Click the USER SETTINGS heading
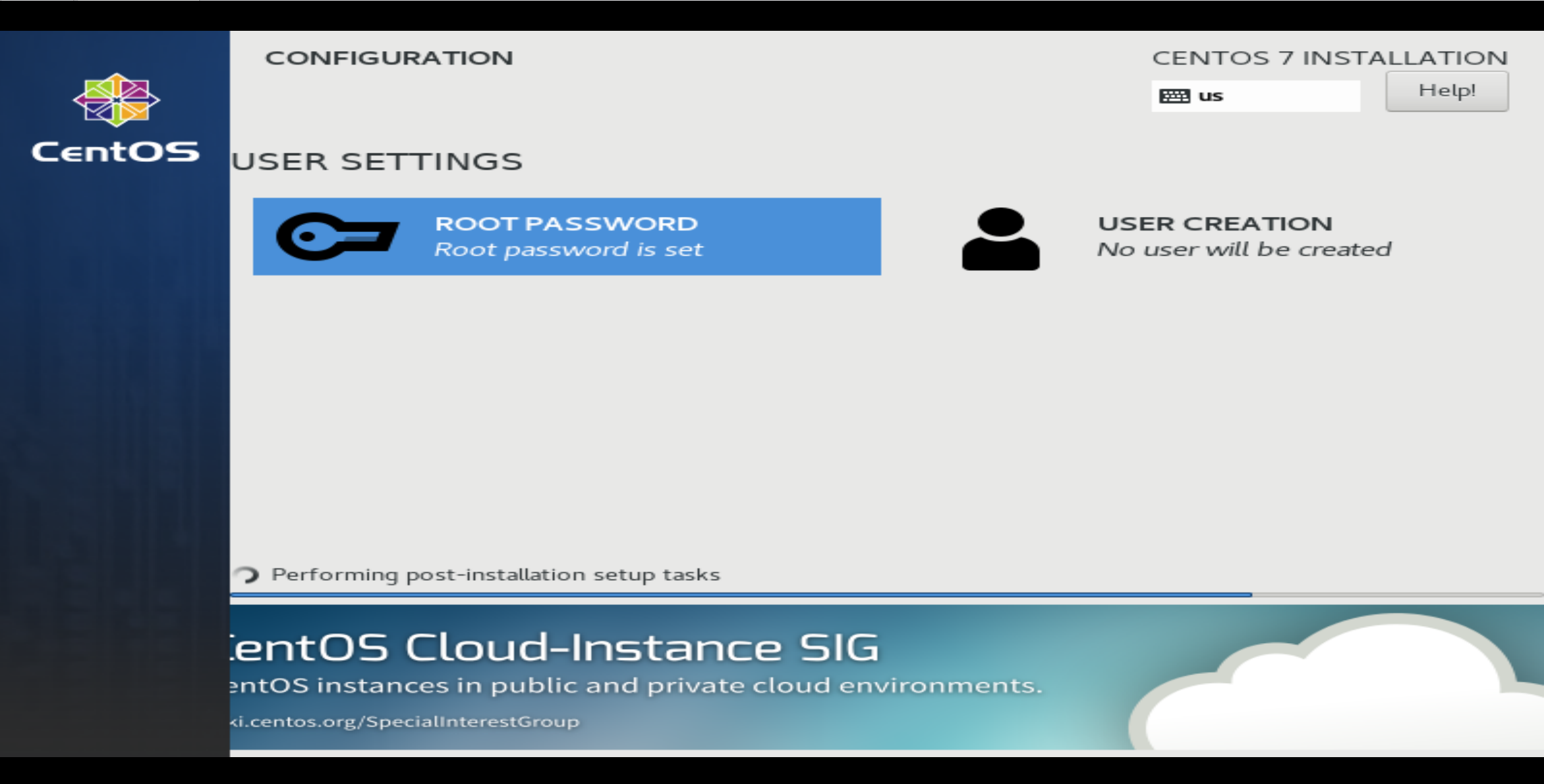1544x784 pixels. (x=378, y=161)
